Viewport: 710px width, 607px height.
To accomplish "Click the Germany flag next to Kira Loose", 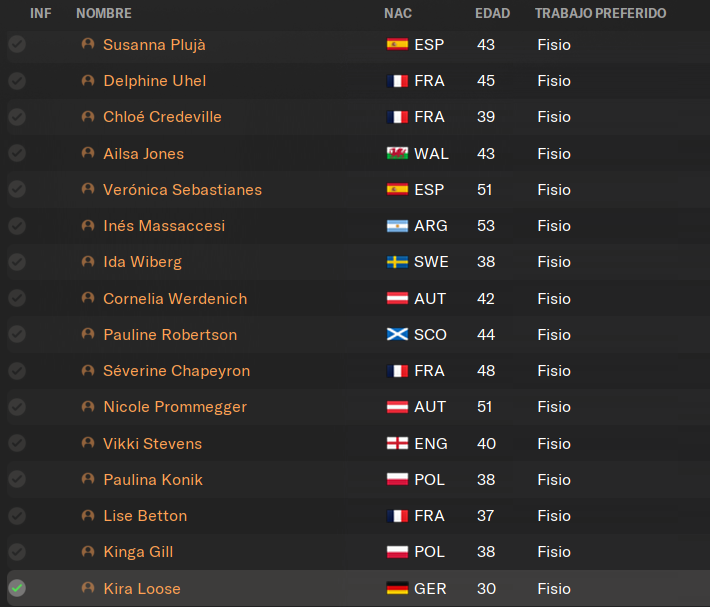I will pos(397,588).
